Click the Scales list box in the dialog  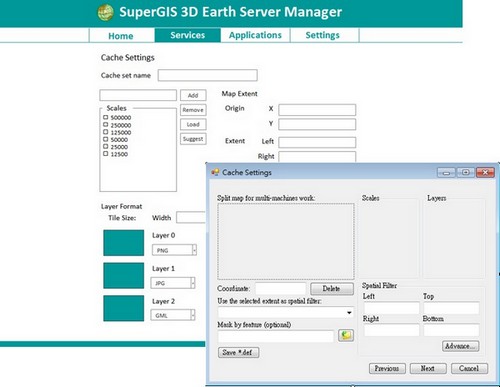(x=390, y=239)
